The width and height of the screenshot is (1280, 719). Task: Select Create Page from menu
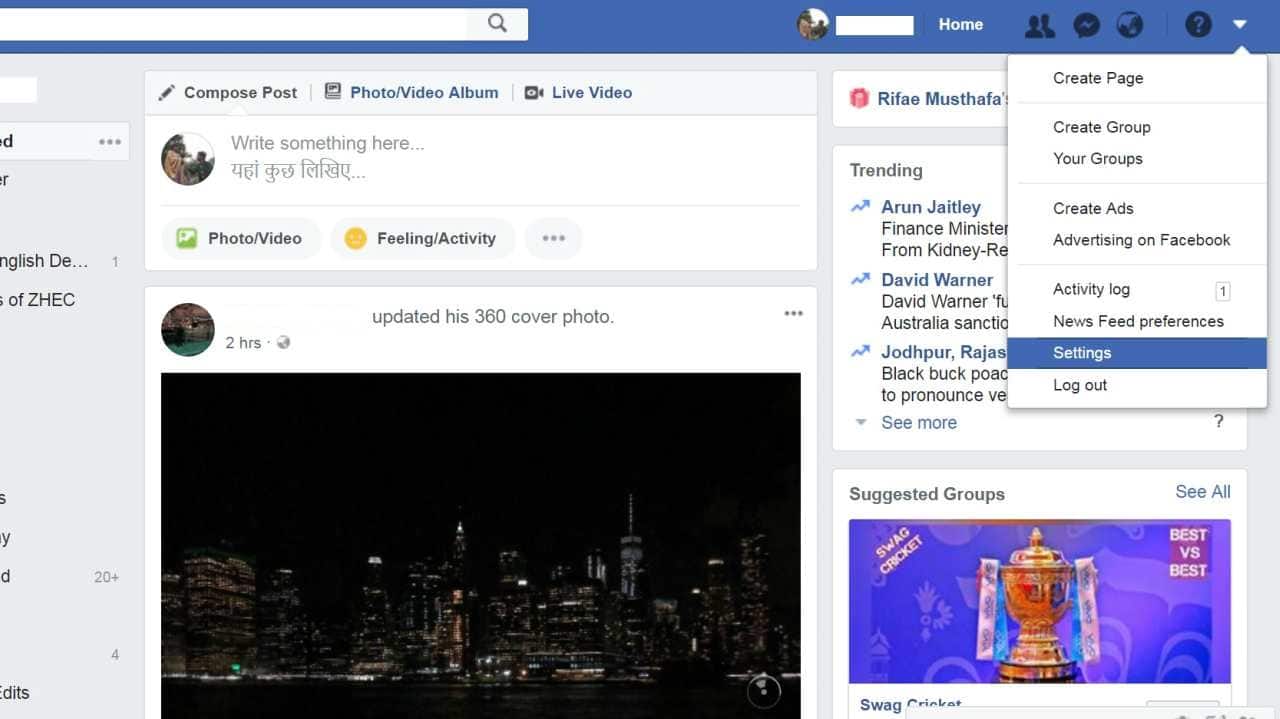(1098, 78)
